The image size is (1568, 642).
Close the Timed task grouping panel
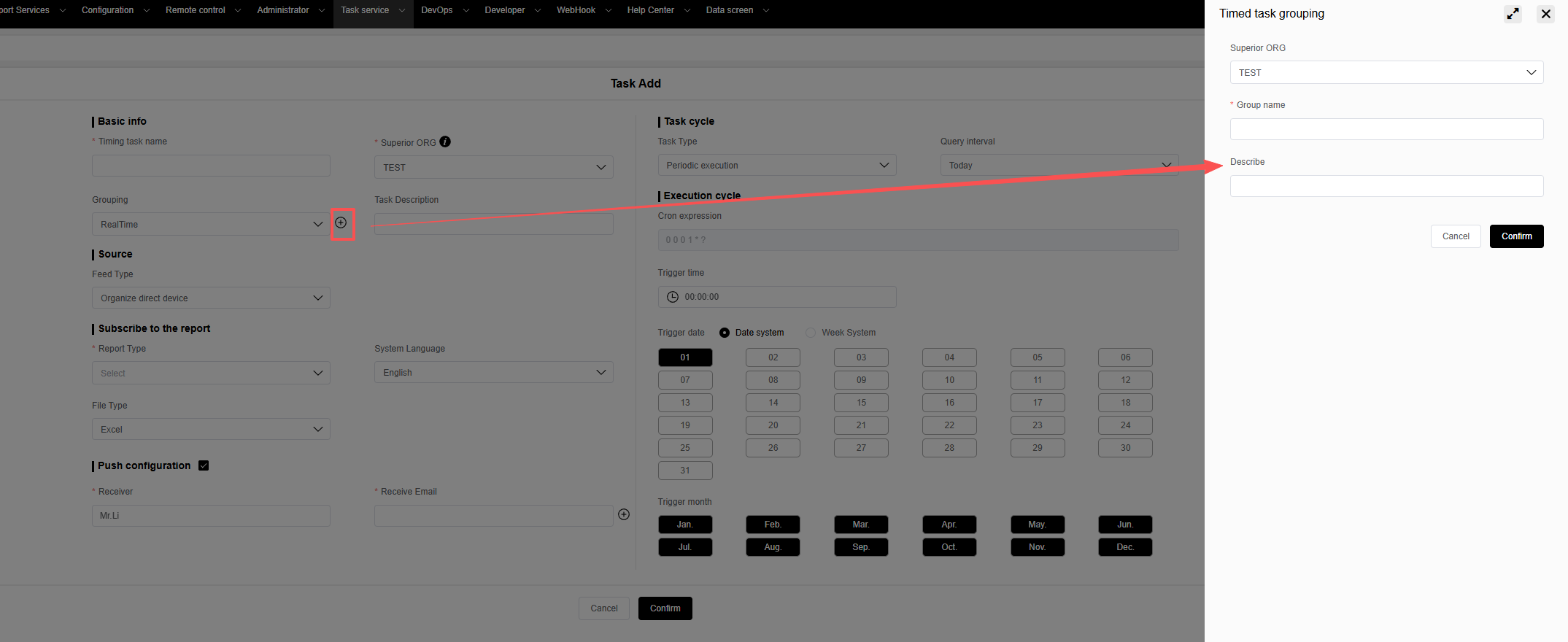pyautogui.click(x=1545, y=14)
